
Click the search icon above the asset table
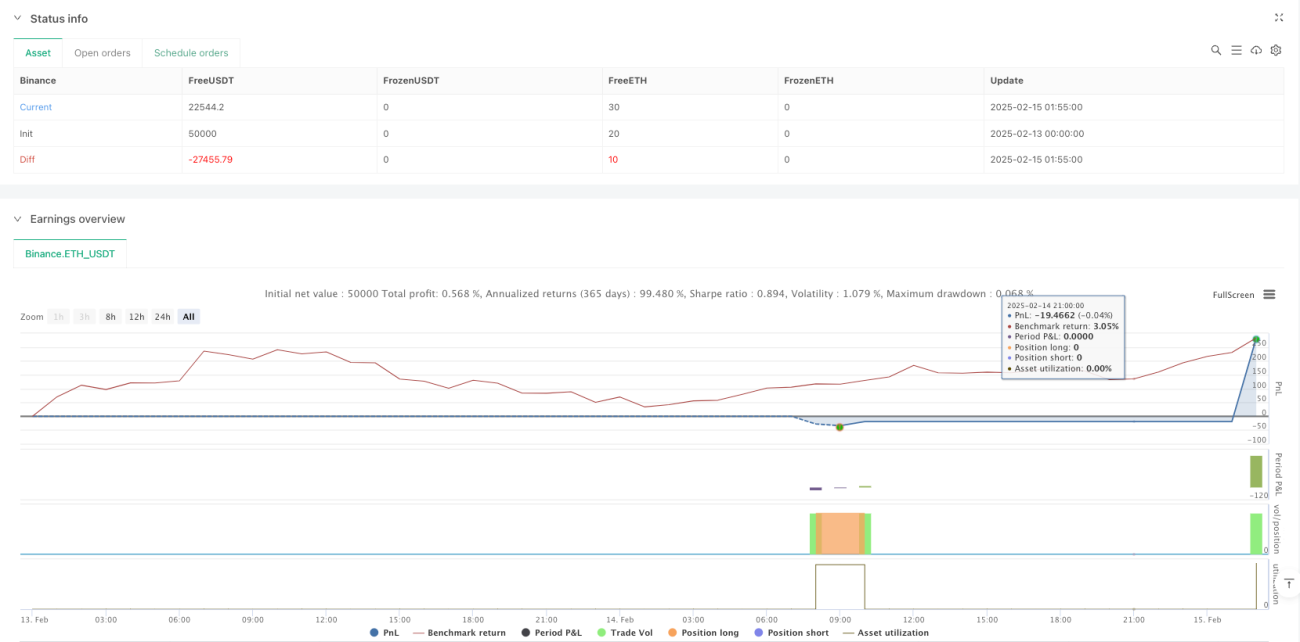1216,50
